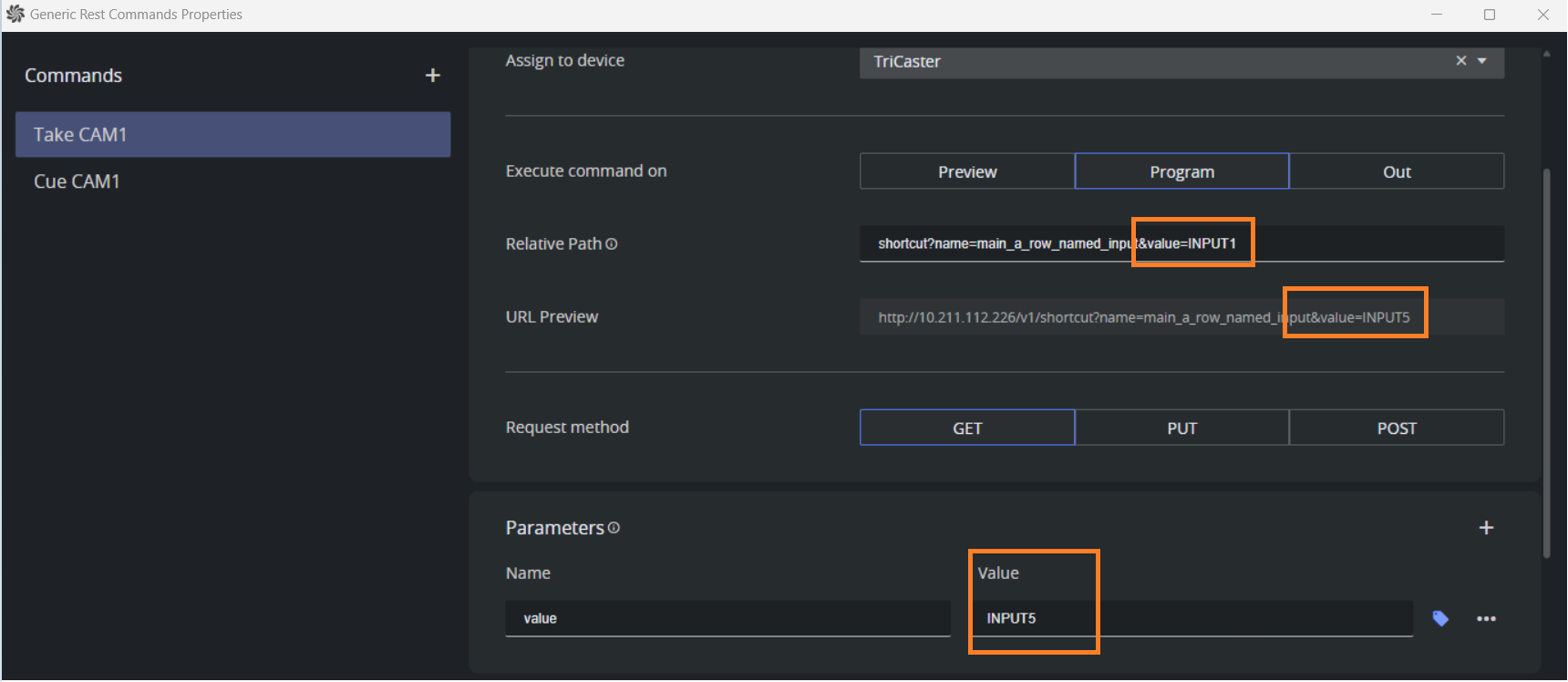Edit the Relative Path field

coord(1181,243)
